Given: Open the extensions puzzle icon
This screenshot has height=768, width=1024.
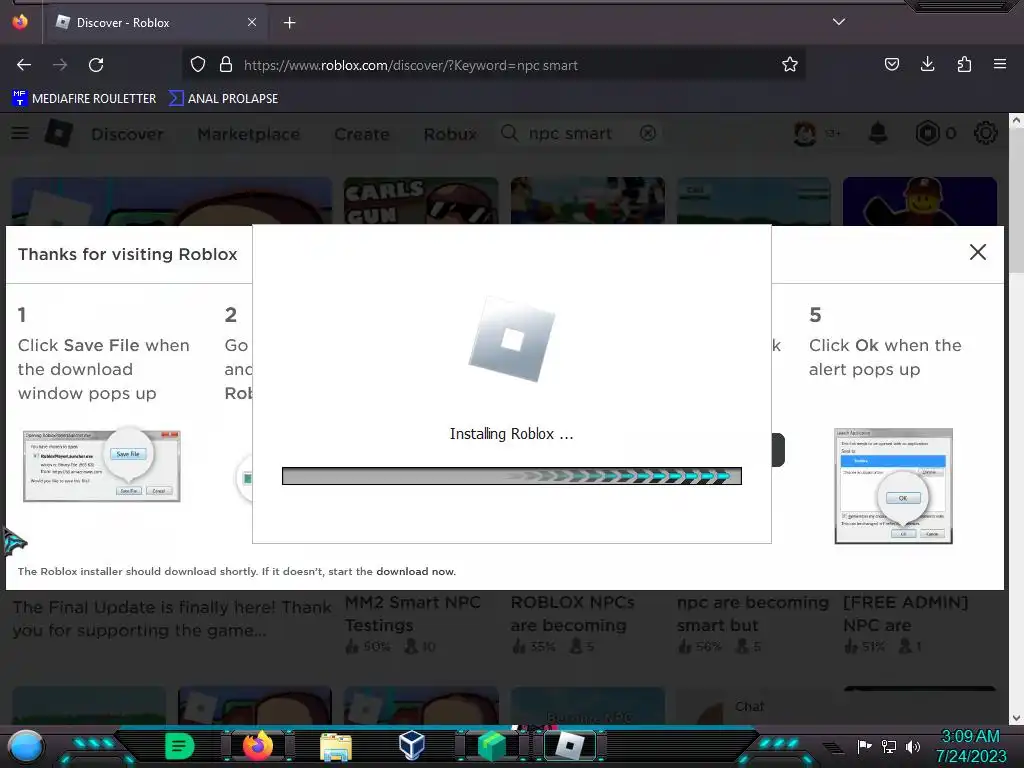Looking at the screenshot, I should click(x=964, y=64).
